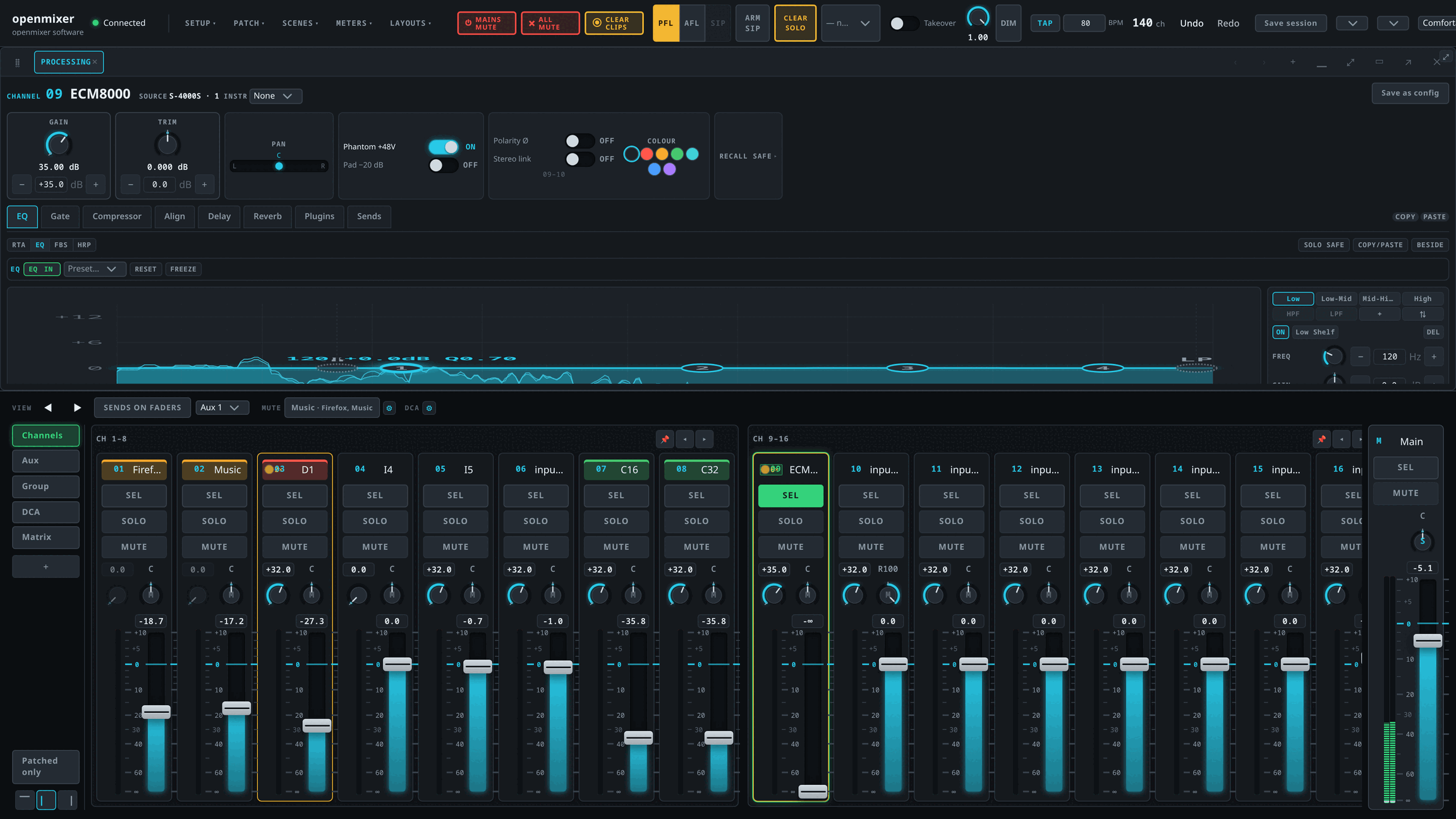1456x819 pixels.
Task: Click the CLEAR CLIPS button
Action: (x=614, y=23)
